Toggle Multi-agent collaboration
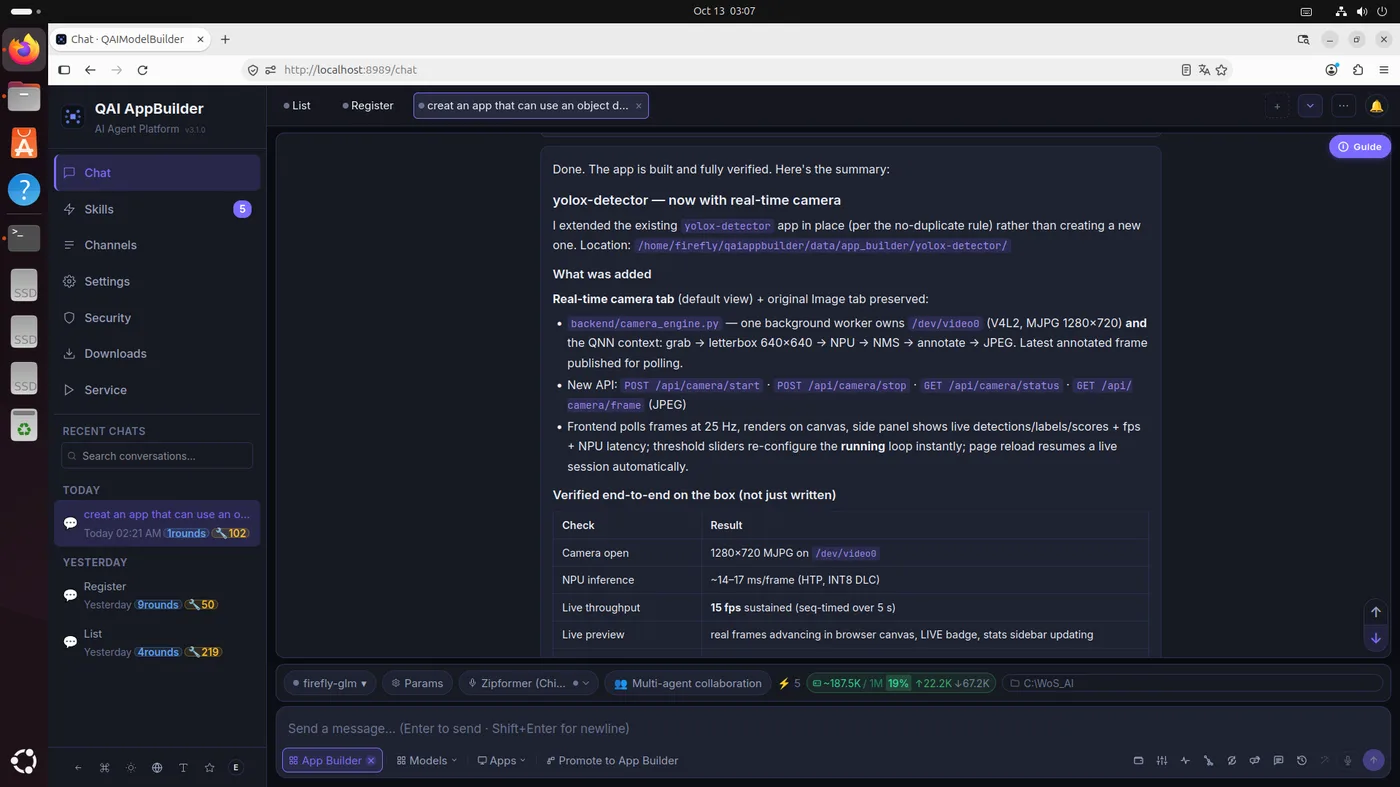This screenshot has width=1400, height=787. click(687, 683)
